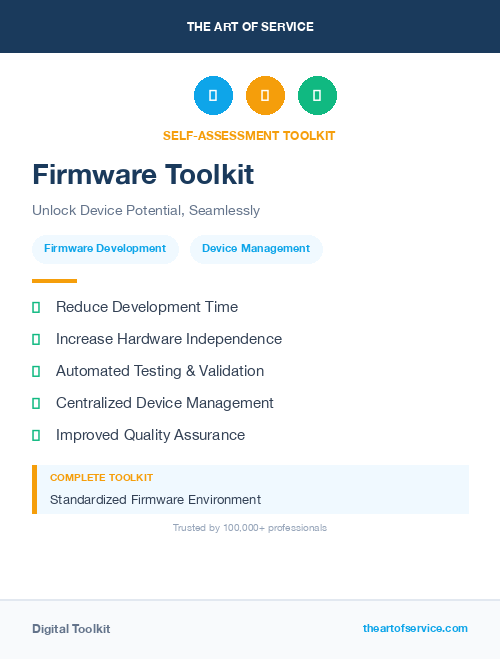Click Increase Hardware Independence text
The image size is (500, 659).
[x=169, y=339]
